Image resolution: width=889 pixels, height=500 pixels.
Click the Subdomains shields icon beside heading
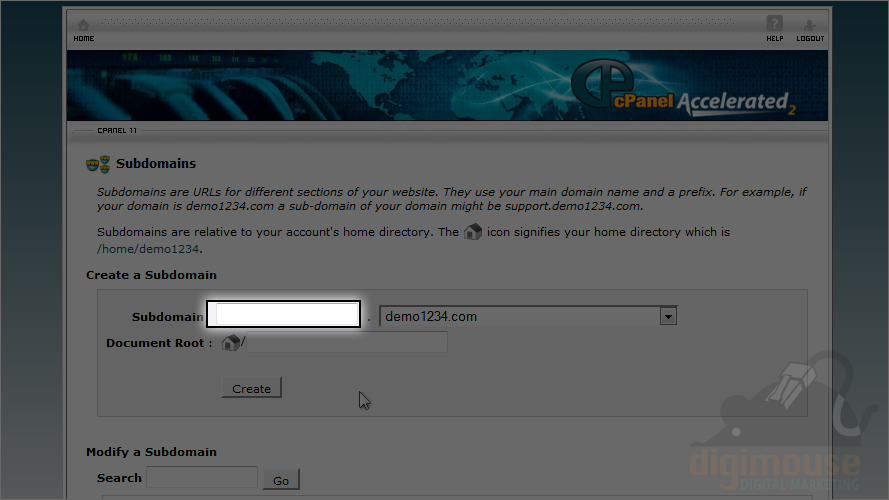coord(98,164)
